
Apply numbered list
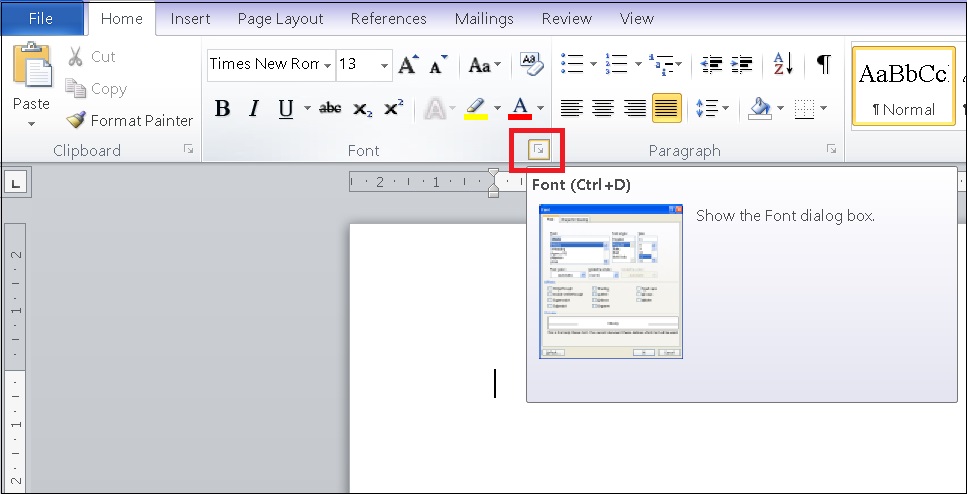click(616, 64)
